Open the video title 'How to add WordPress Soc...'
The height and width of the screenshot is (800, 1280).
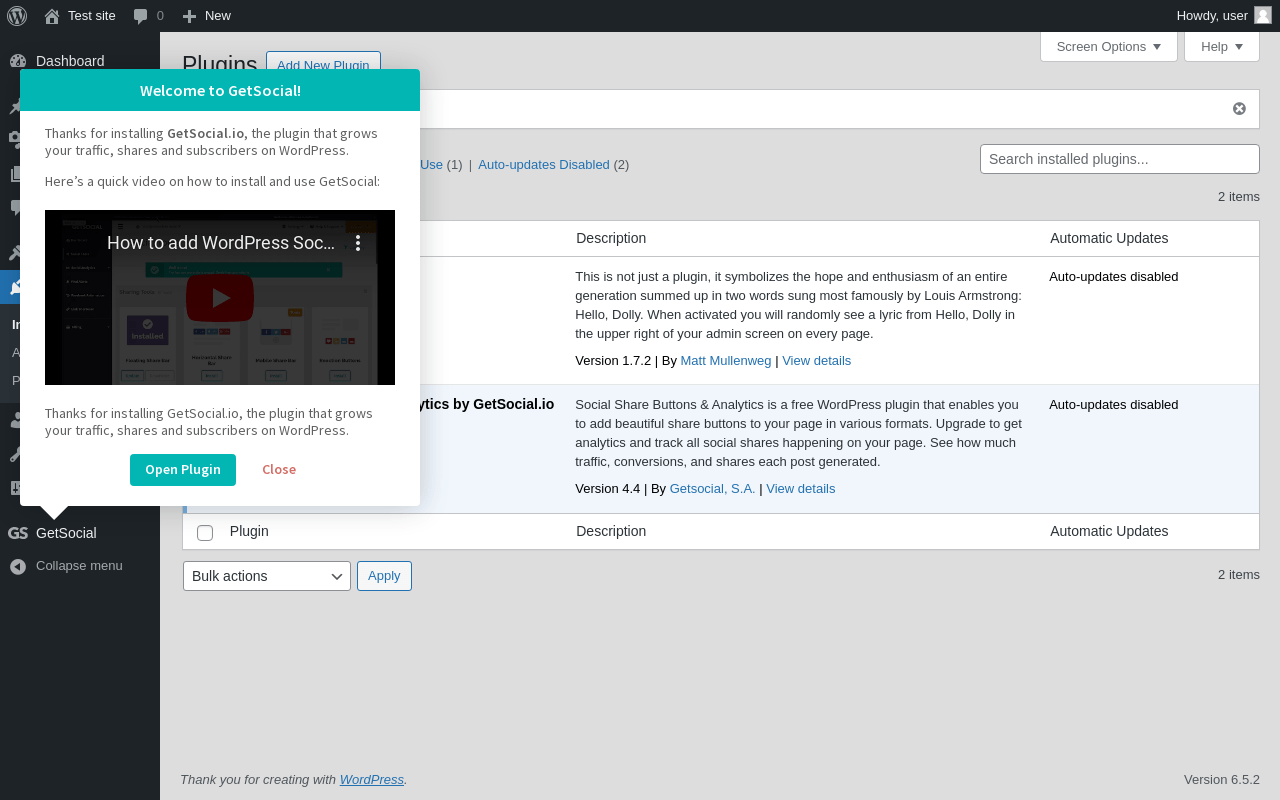(221, 243)
